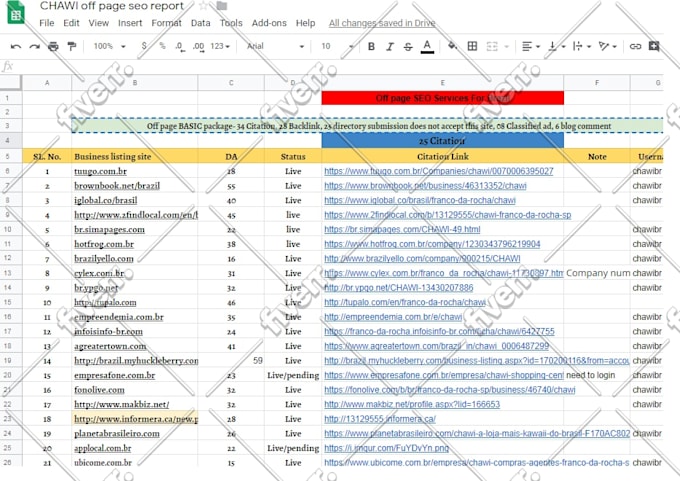
Task: Toggle strikethrough formatting
Action: [x=408, y=46]
